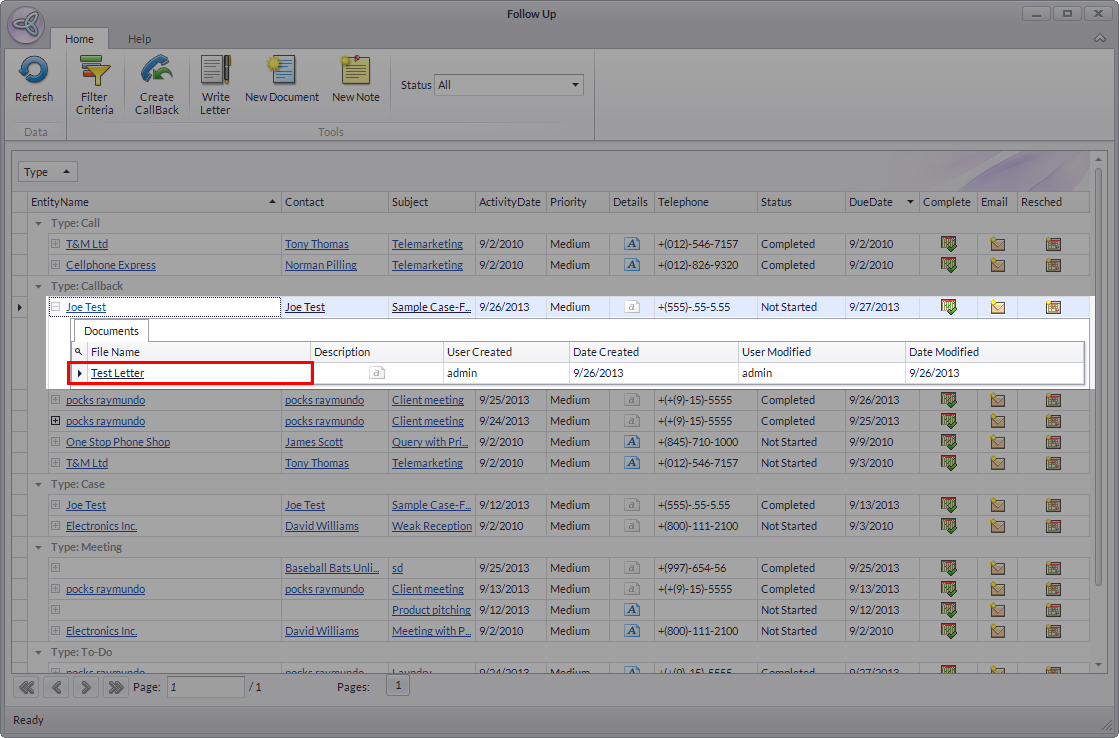Image resolution: width=1119 pixels, height=738 pixels.
Task: Click Complete icon for Joe Test callback row
Action: tap(948, 307)
